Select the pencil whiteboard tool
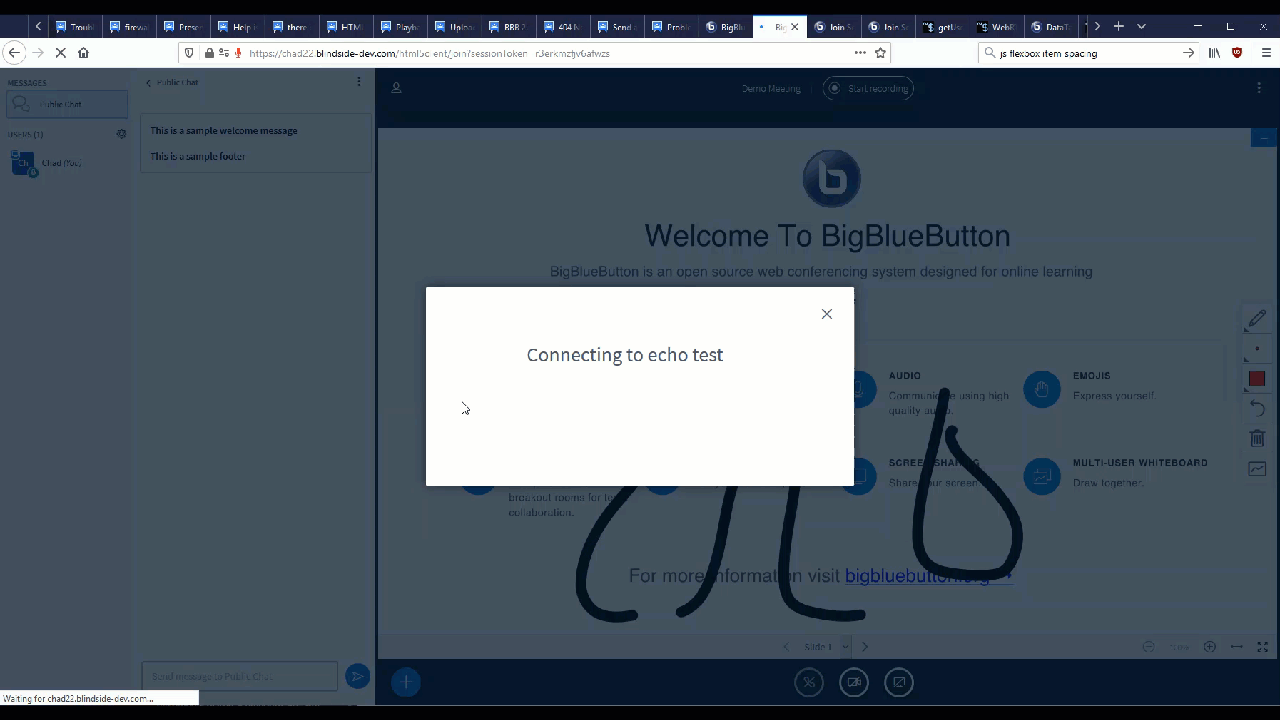The height and width of the screenshot is (720, 1280). click(1257, 319)
